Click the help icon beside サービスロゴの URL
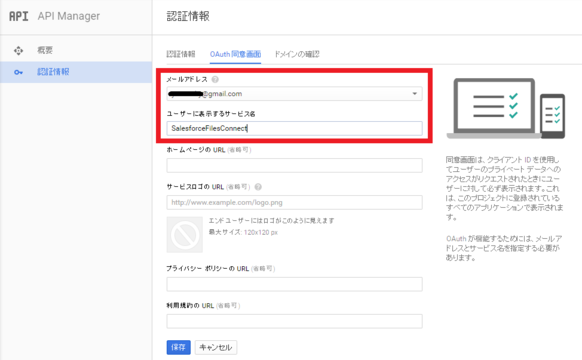Image resolution: width=582 pixels, height=360 pixels. (258, 187)
